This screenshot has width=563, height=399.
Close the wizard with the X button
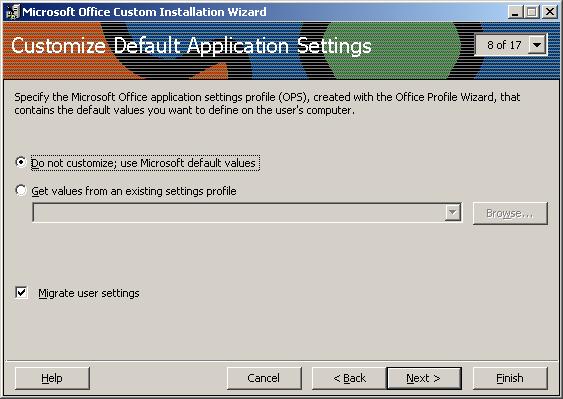549,12
